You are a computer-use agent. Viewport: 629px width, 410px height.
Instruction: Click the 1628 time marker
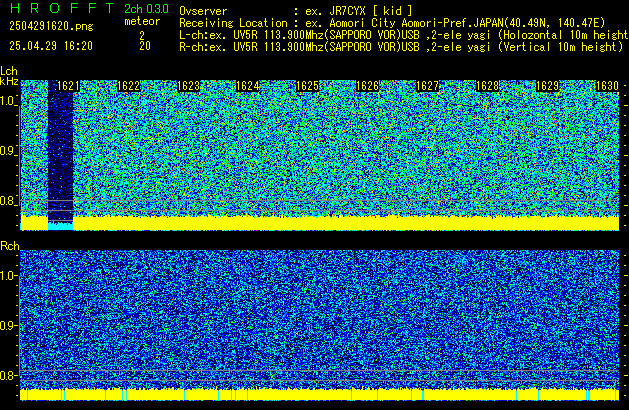click(x=487, y=86)
